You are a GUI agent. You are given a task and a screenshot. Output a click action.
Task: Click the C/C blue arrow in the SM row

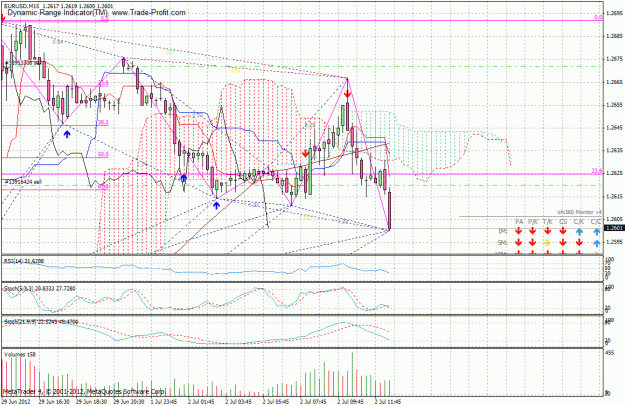click(x=596, y=243)
